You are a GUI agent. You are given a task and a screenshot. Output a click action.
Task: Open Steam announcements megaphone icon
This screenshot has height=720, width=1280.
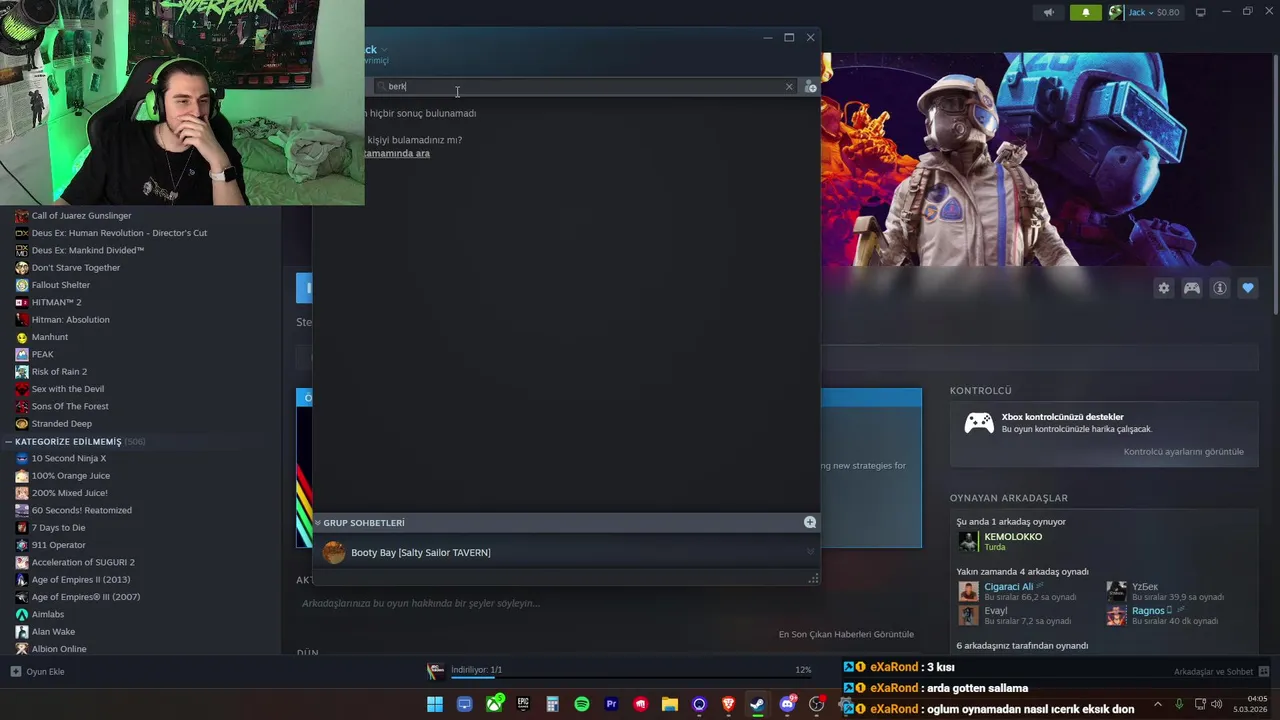pos(1049,12)
